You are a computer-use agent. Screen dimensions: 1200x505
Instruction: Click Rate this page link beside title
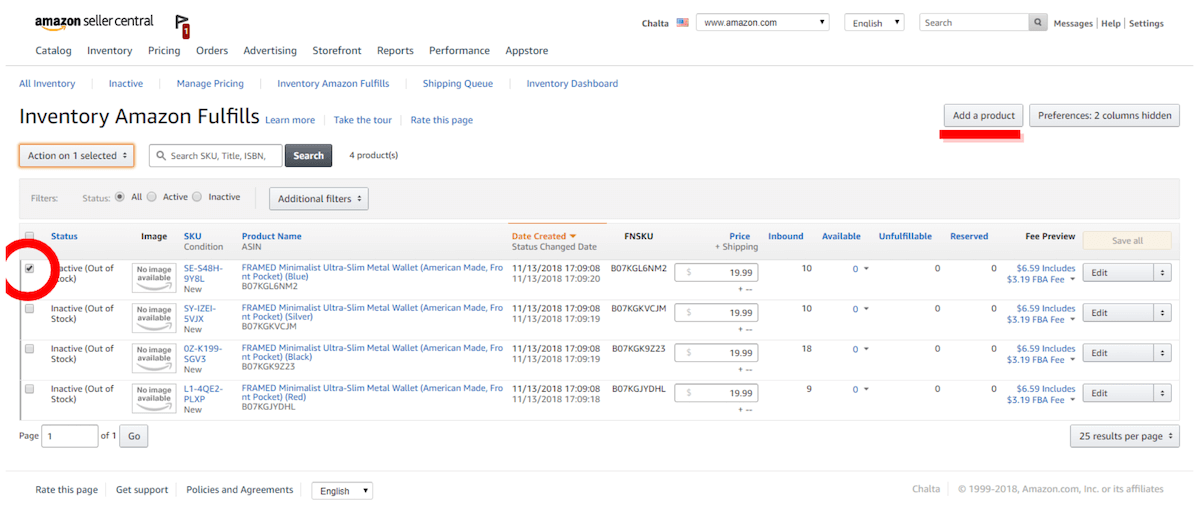point(442,120)
